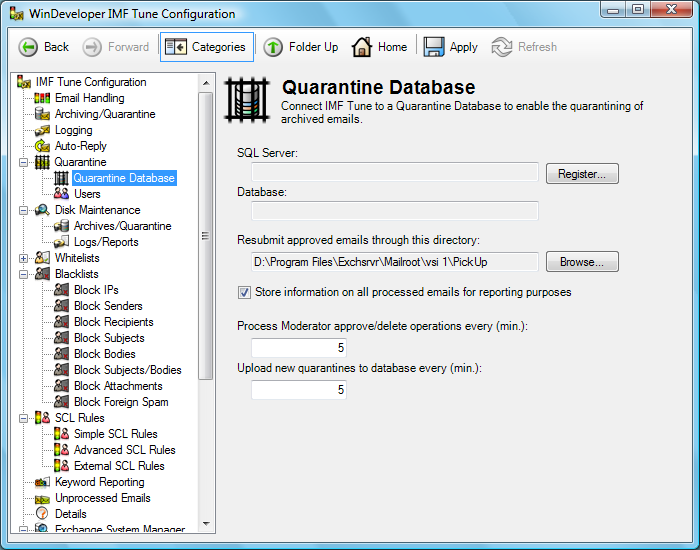The width and height of the screenshot is (700, 550).
Task: Click the Quarantine Database tree icon
Action: click(x=62, y=178)
